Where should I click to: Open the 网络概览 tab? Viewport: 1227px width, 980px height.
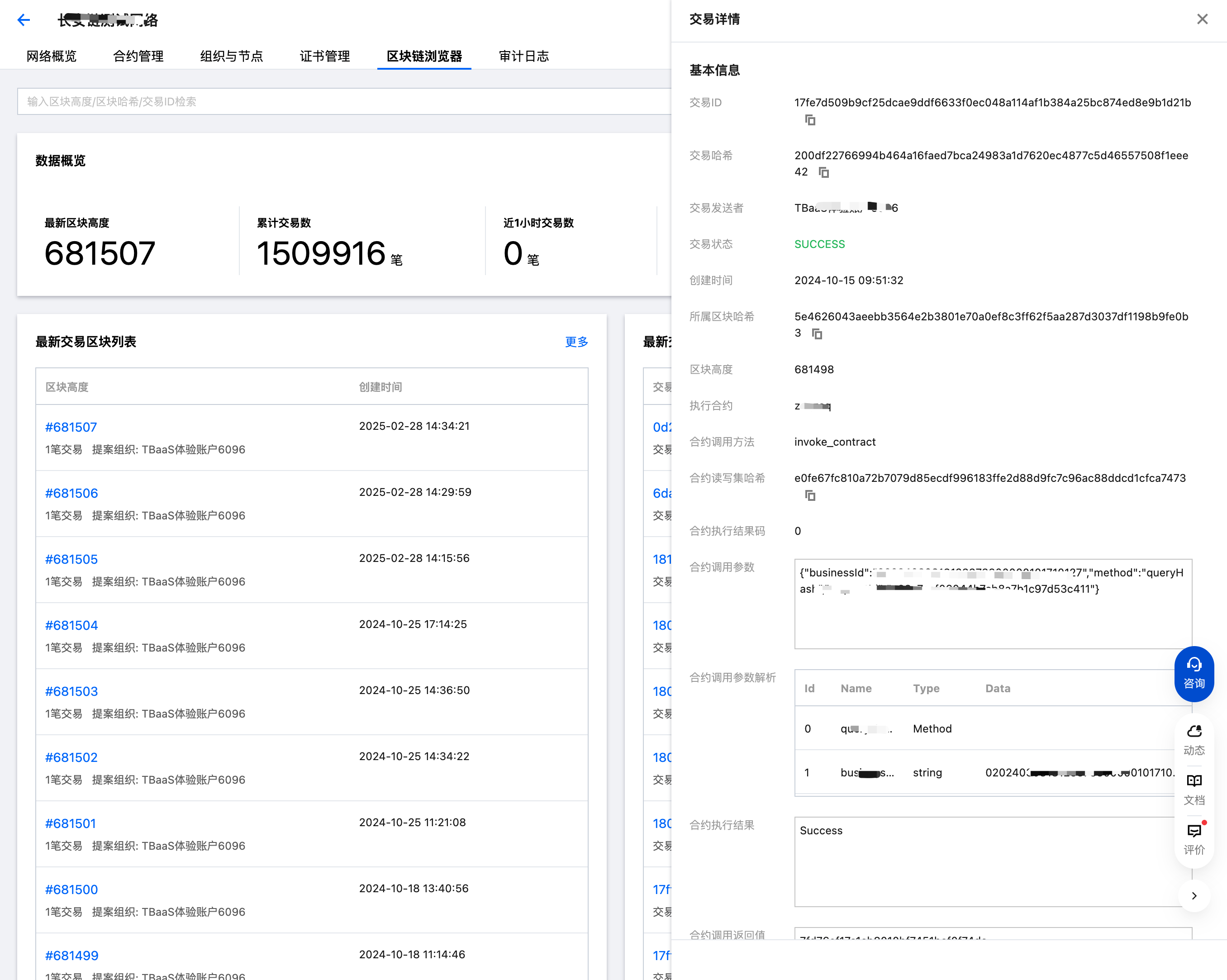pyautogui.click(x=51, y=57)
